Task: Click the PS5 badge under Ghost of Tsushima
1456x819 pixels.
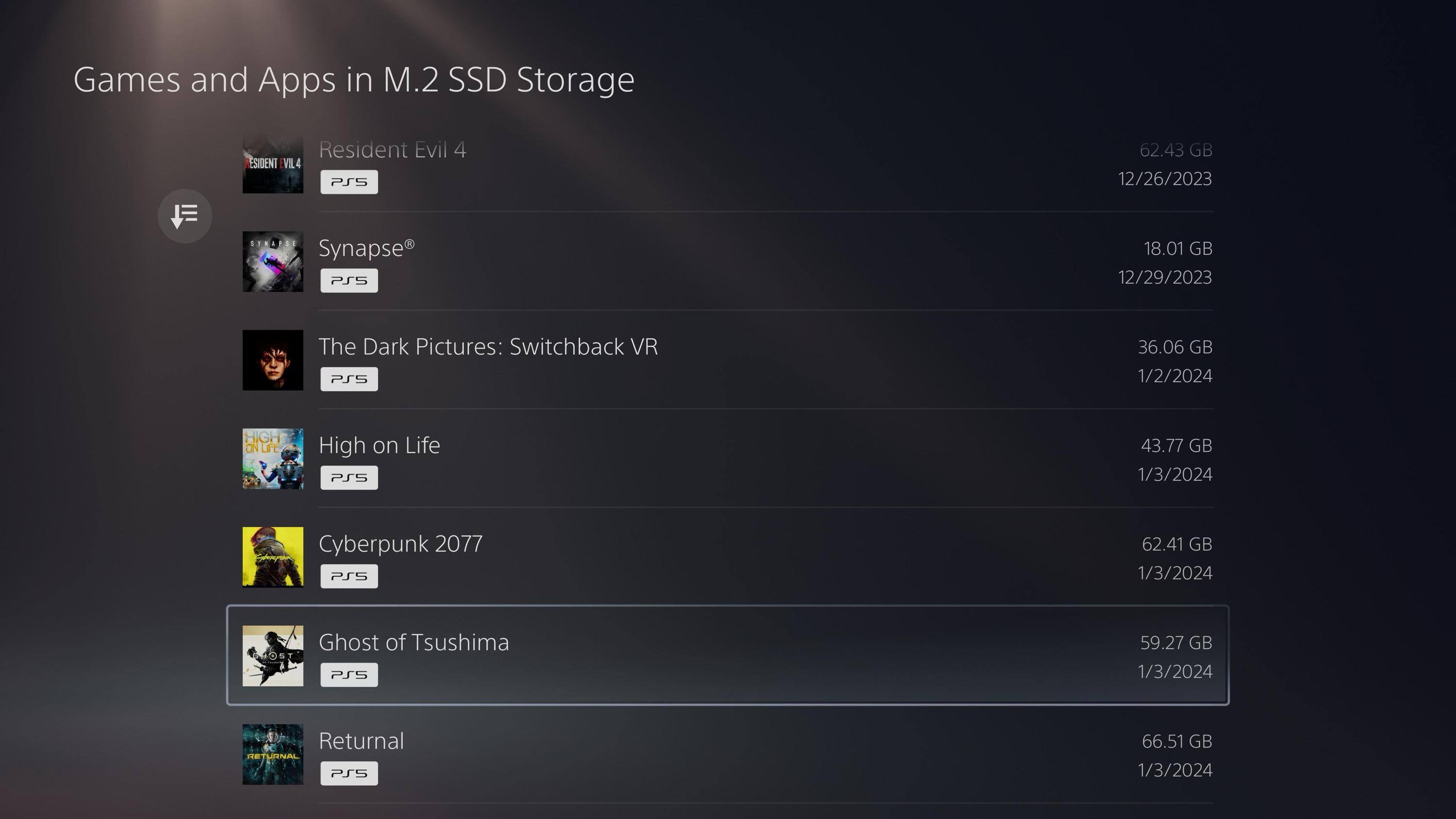Action: [349, 675]
